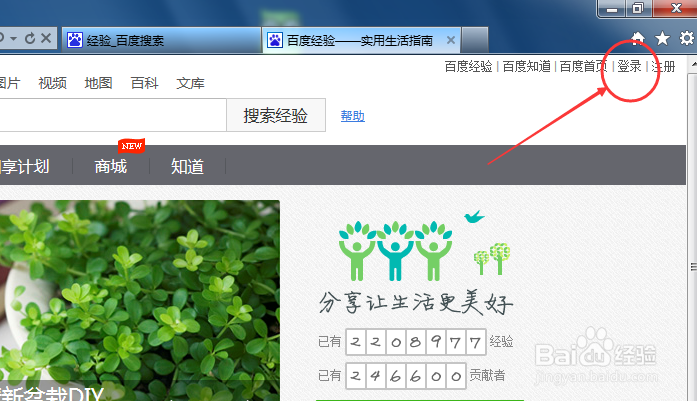Viewport: 697px width, 401px height.
Task: Click the green people sharing logo
Action: [396, 251]
